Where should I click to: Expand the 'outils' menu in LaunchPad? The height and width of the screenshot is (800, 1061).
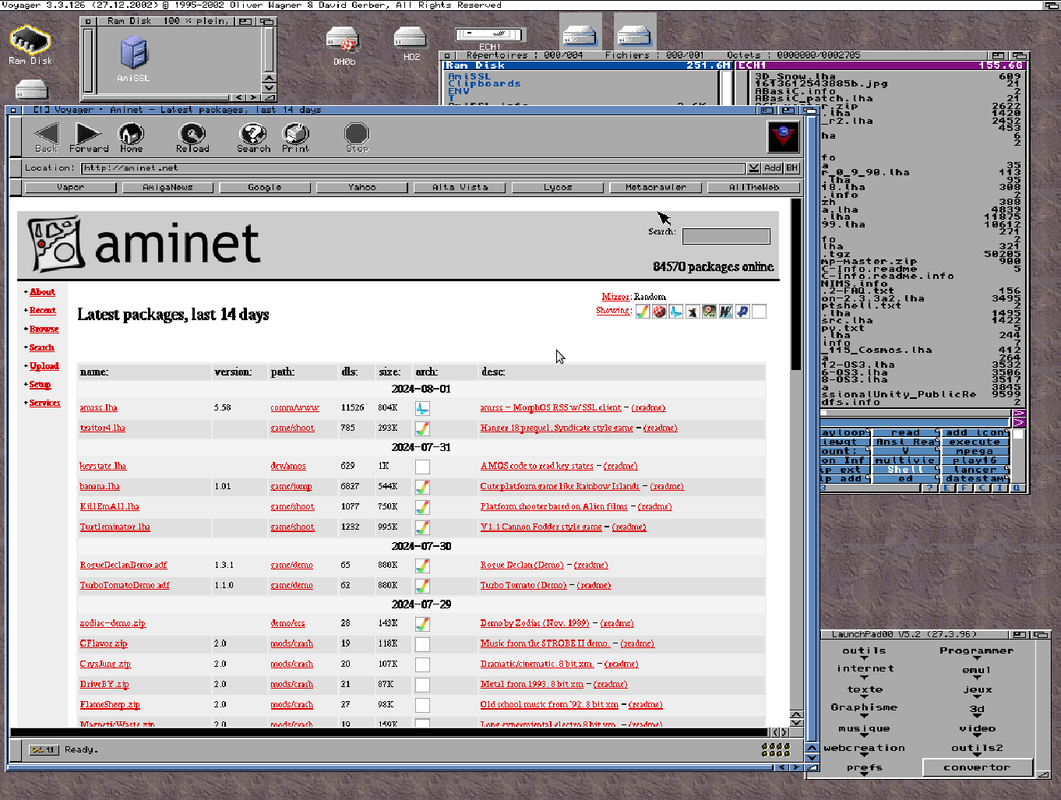(x=864, y=652)
